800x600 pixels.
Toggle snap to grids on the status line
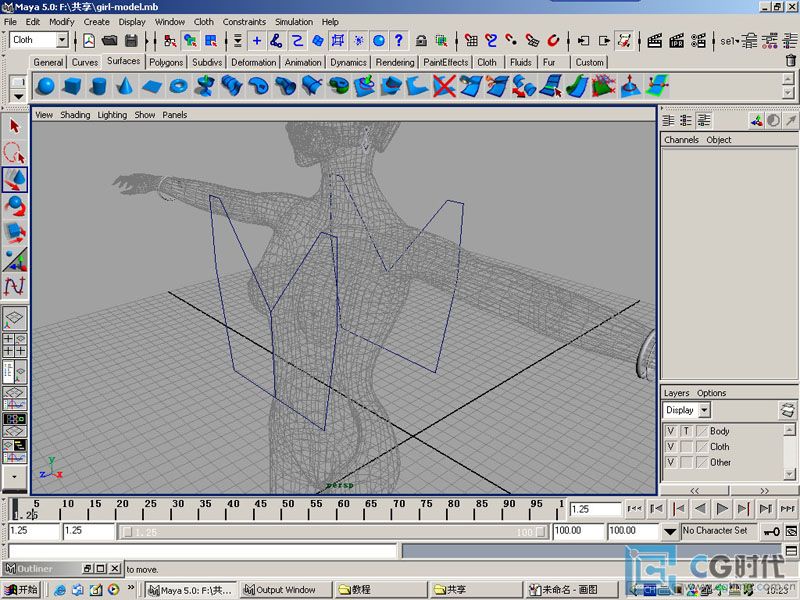coord(471,40)
